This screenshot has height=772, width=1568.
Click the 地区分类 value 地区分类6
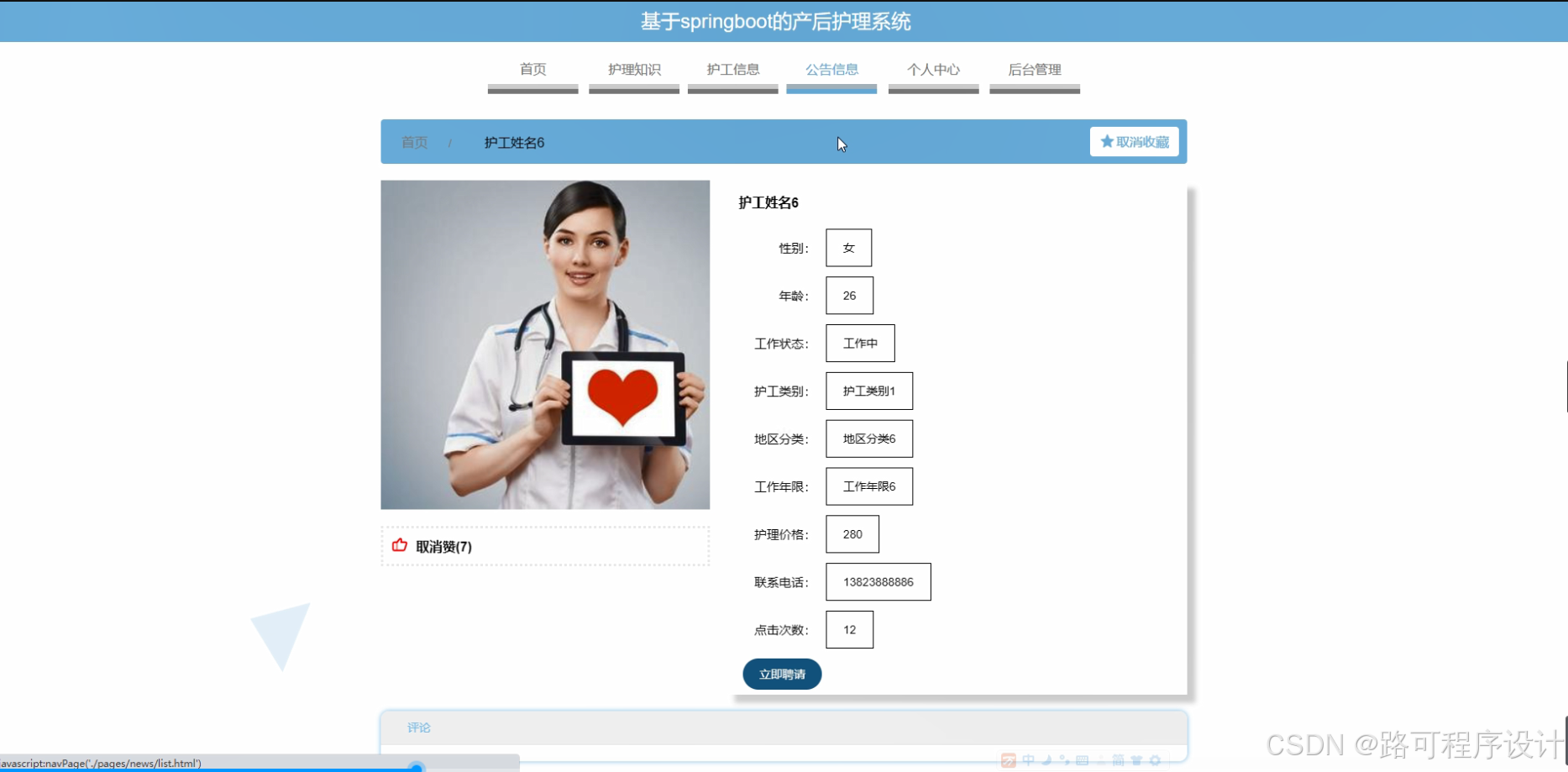pyautogui.click(x=869, y=439)
